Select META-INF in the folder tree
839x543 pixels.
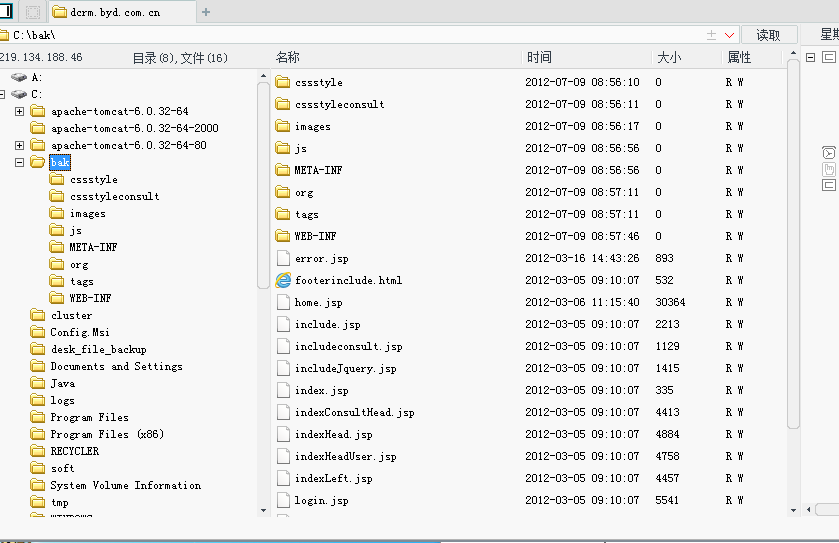[x=93, y=247]
